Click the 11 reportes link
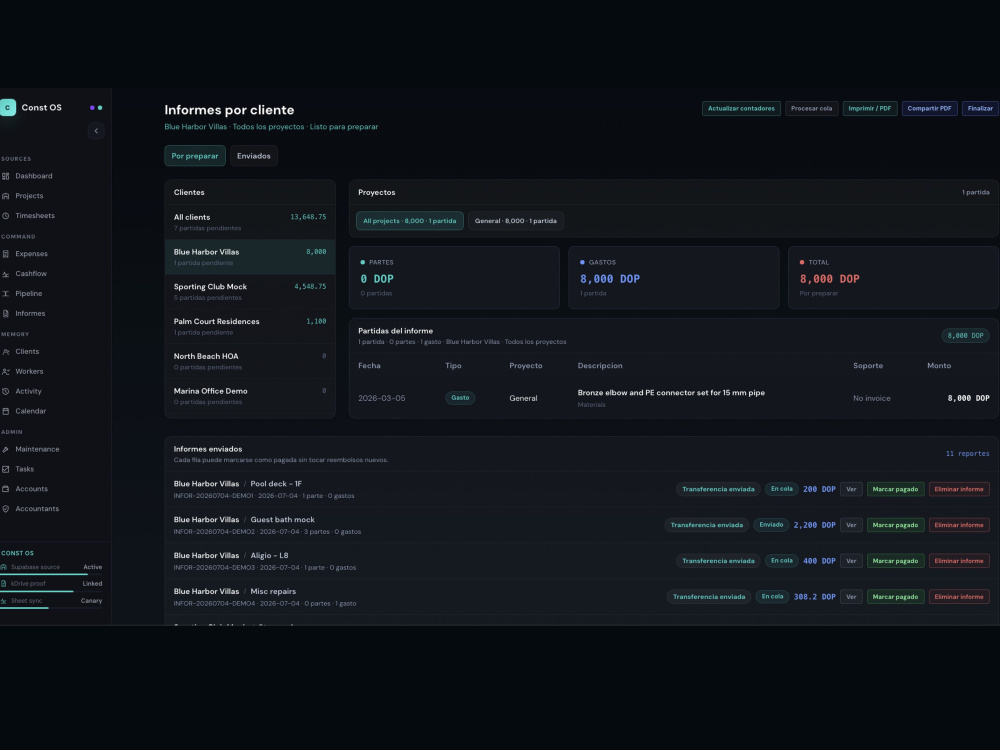This screenshot has height=750, width=1000. pos(967,453)
